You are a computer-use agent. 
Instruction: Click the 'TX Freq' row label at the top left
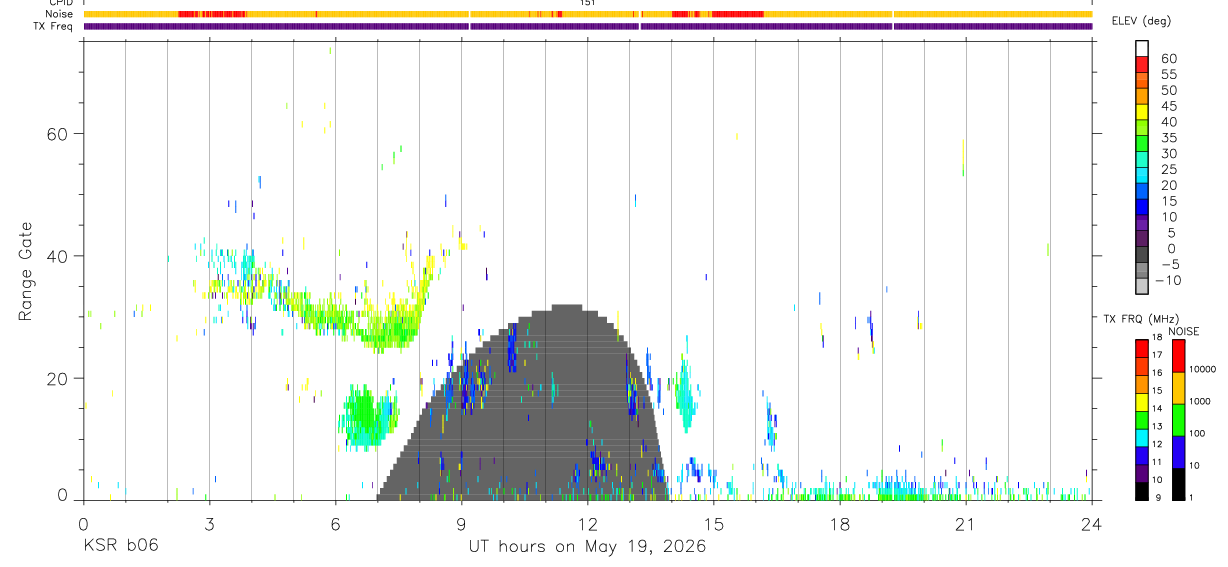[x=54, y=26]
